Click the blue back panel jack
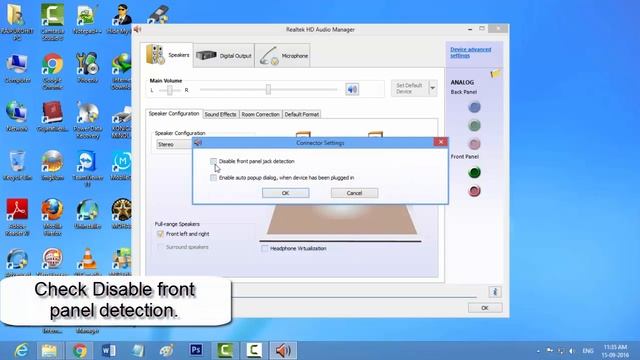The width and height of the screenshot is (640, 360). [474, 107]
